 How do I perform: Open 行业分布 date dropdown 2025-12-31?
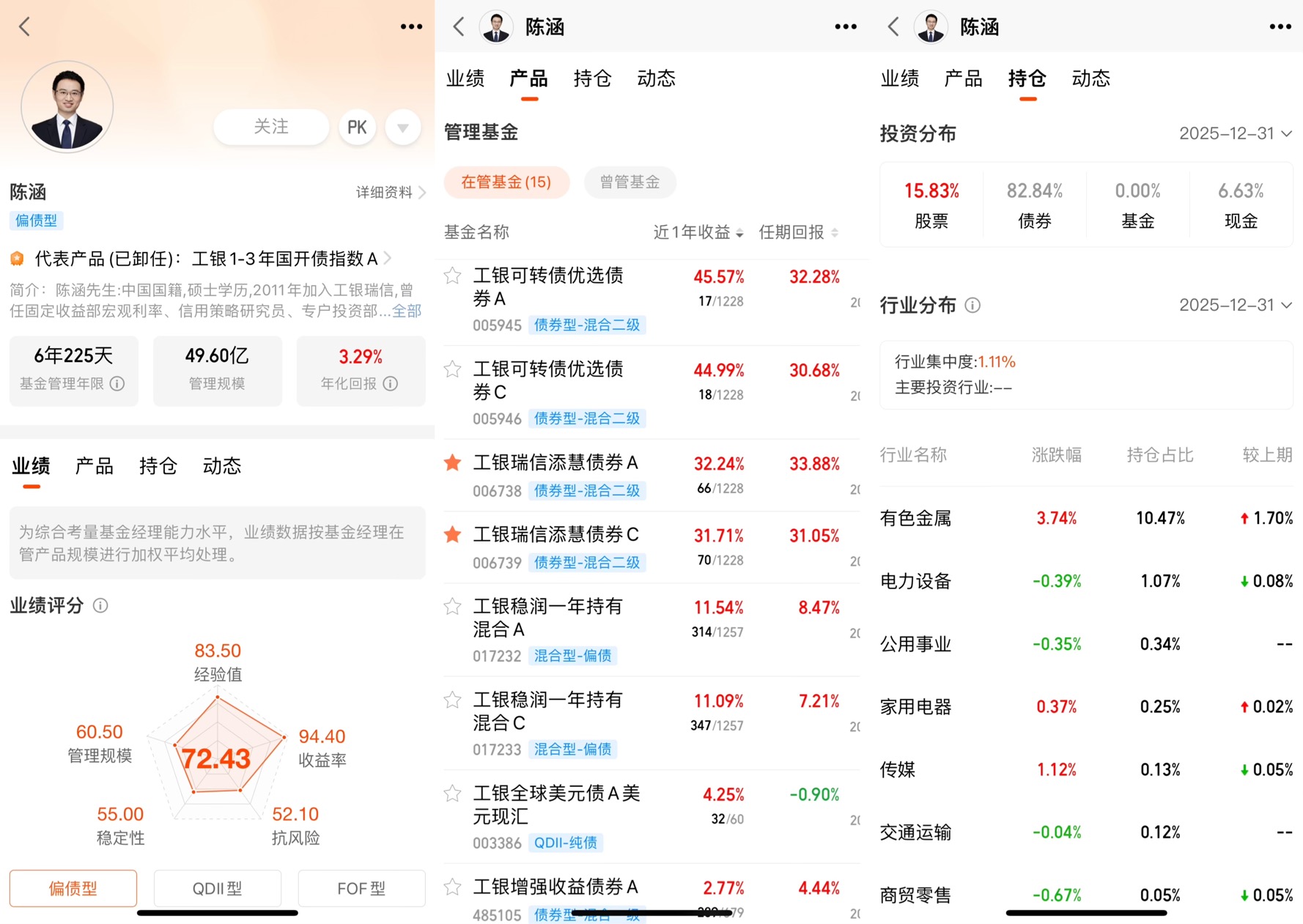point(1235,305)
